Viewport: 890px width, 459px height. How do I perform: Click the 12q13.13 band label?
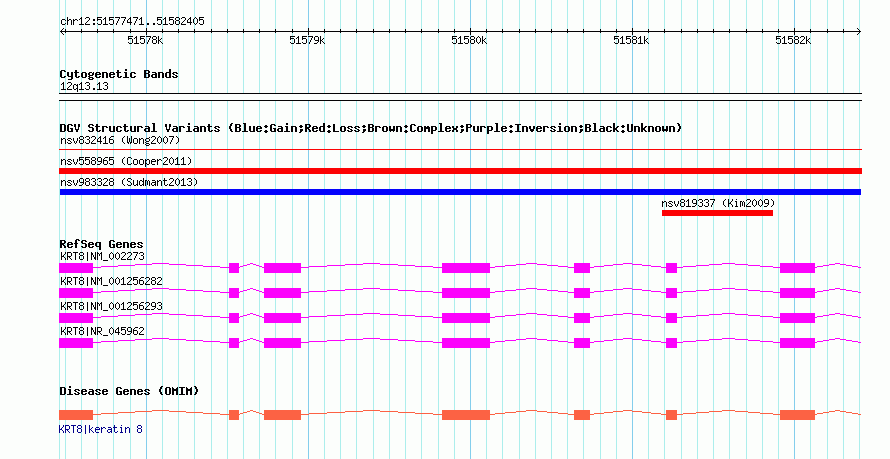pos(84,87)
